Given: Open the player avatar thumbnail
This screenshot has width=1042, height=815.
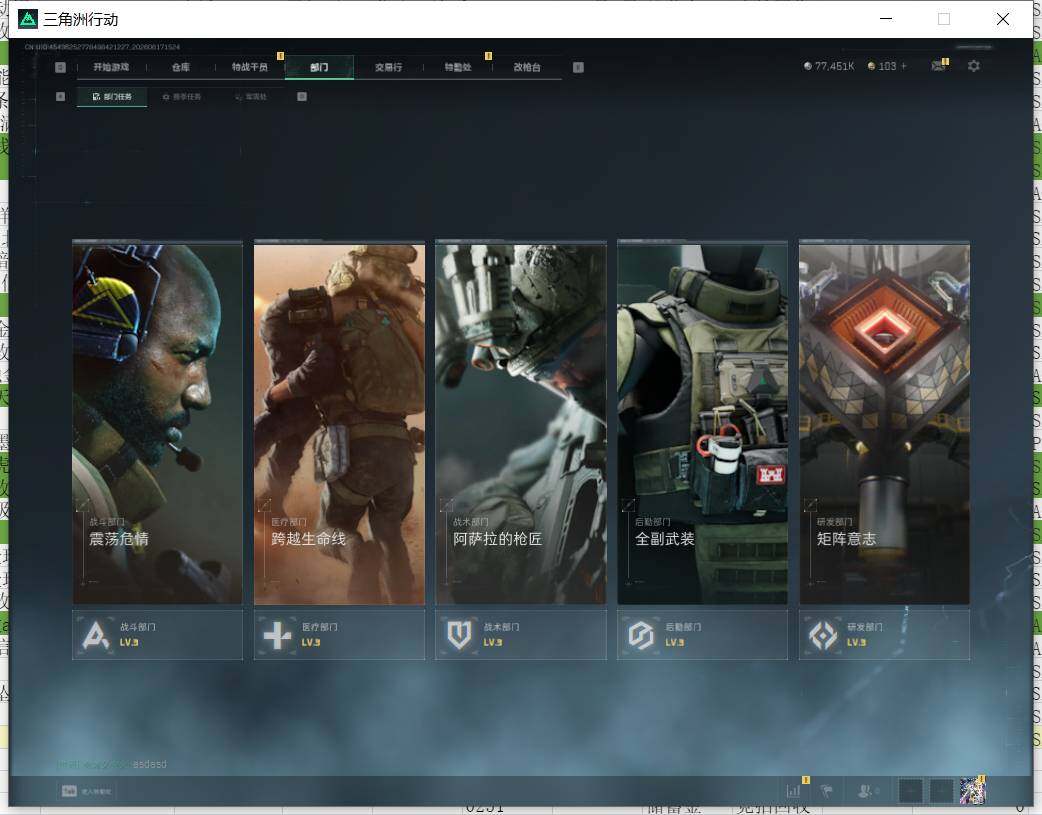Looking at the screenshot, I should coord(972,791).
